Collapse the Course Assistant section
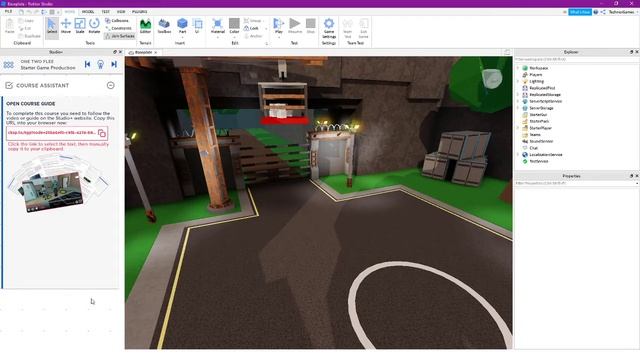640x360 pixels. click(x=111, y=85)
